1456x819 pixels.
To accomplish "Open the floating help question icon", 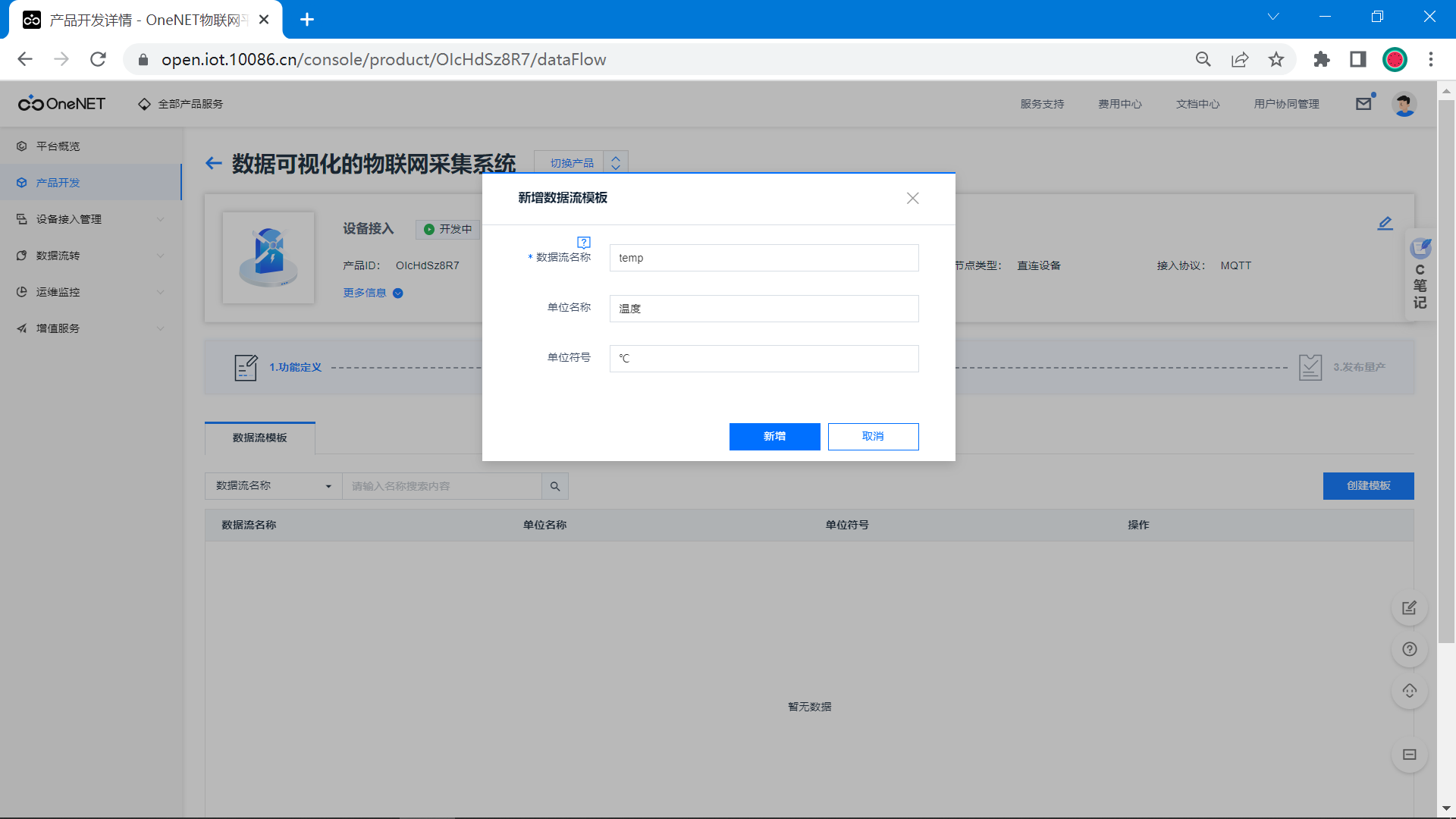I will tap(1409, 649).
